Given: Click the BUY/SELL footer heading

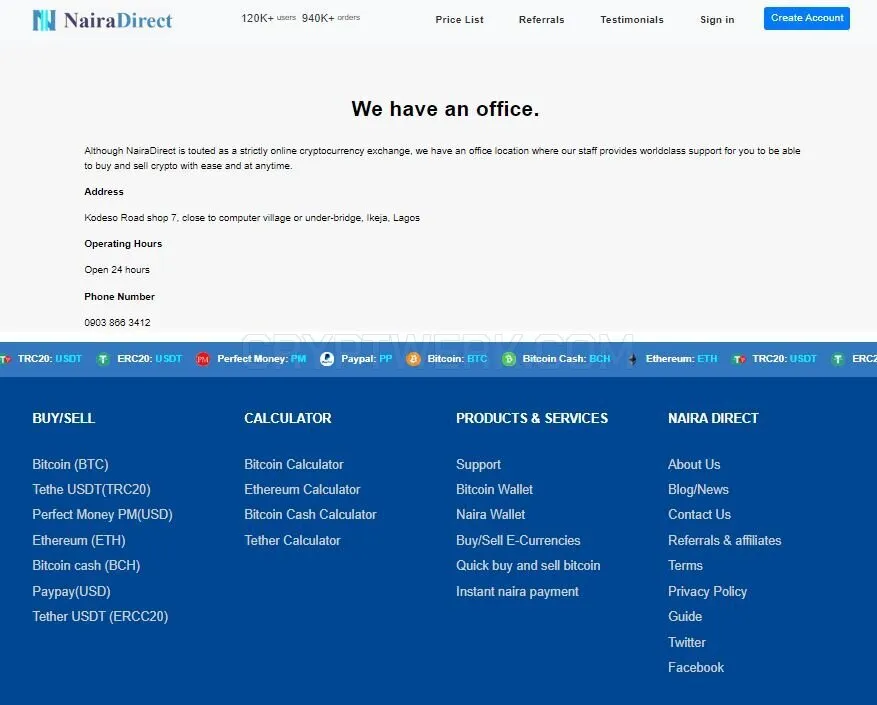Looking at the screenshot, I should pos(64,419).
